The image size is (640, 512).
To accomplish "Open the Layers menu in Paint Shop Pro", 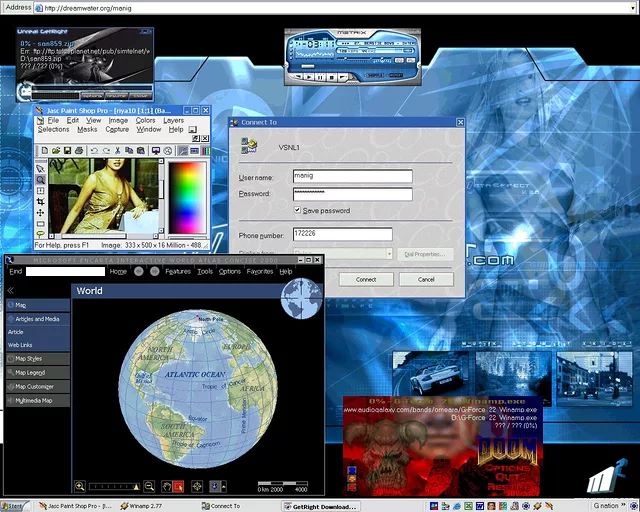I will pyautogui.click(x=173, y=120).
